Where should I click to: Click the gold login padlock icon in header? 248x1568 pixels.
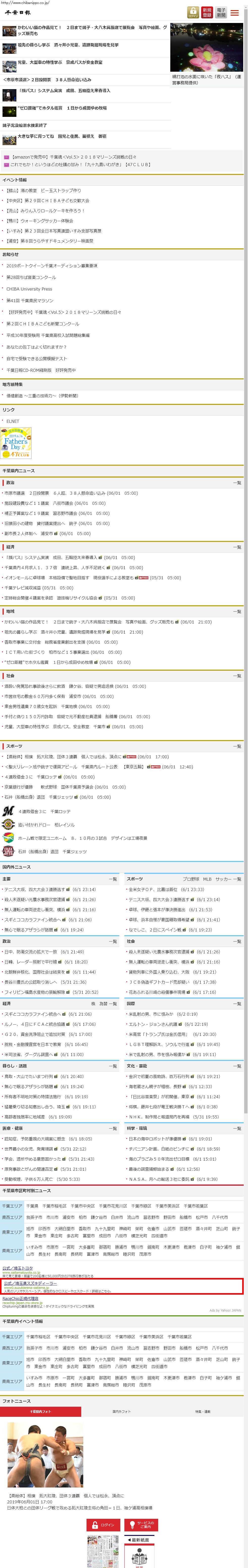pos(193,12)
